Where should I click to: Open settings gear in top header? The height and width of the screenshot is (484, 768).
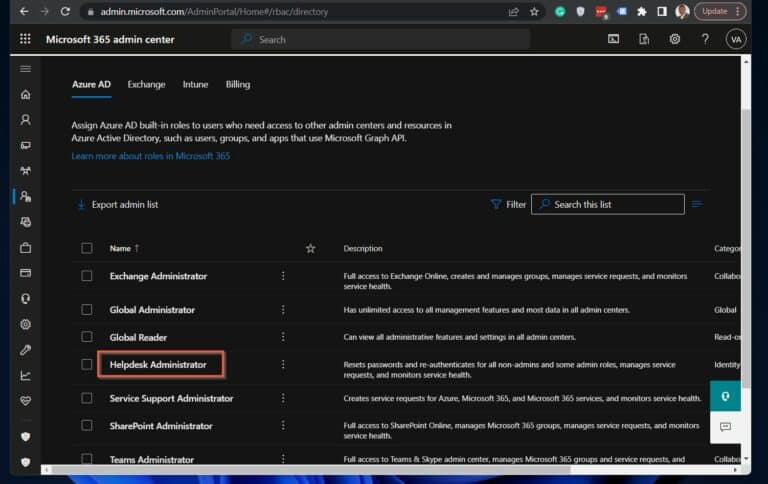(x=674, y=39)
